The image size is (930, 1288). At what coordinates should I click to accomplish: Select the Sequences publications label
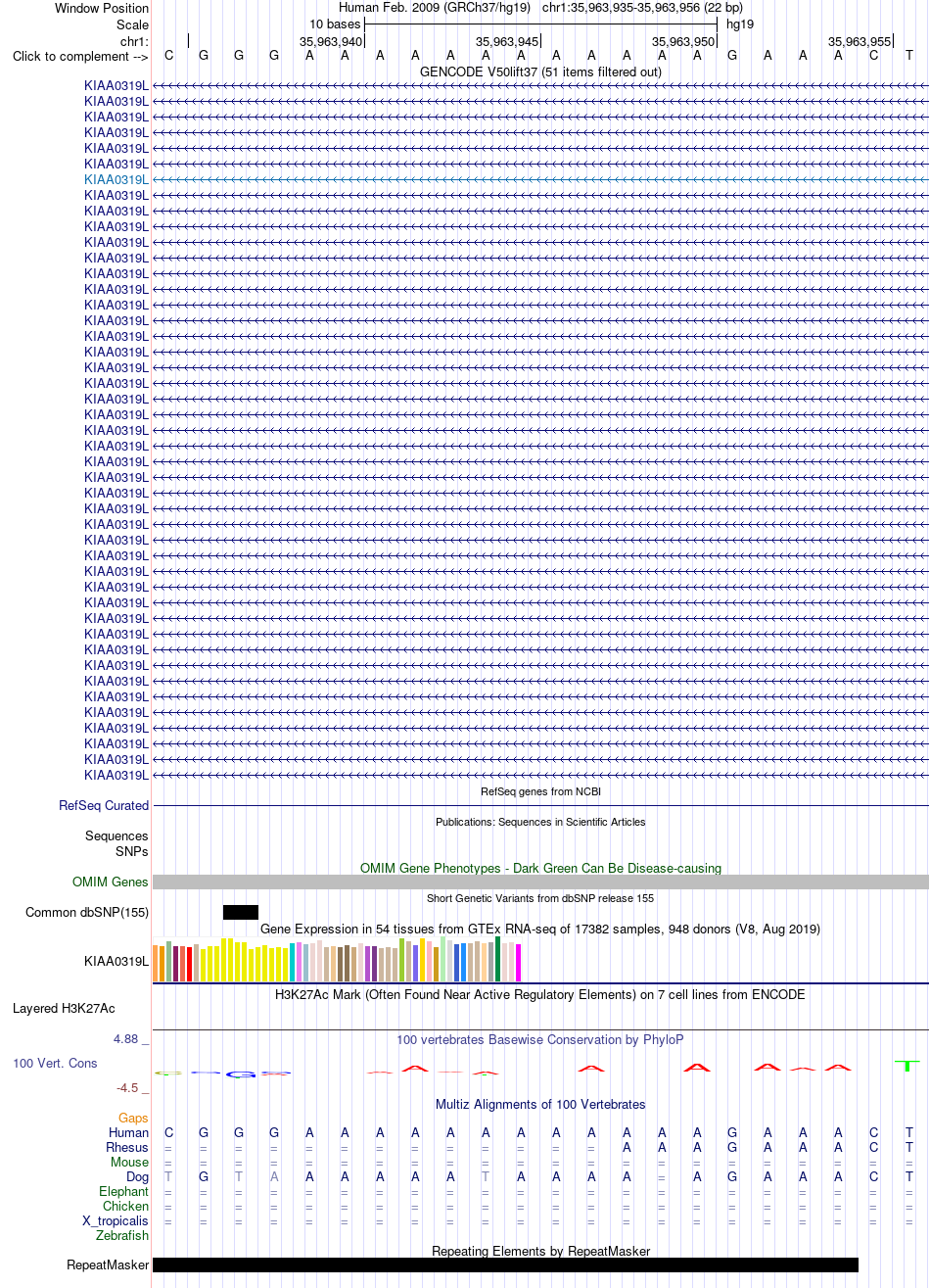tap(116, 835)
